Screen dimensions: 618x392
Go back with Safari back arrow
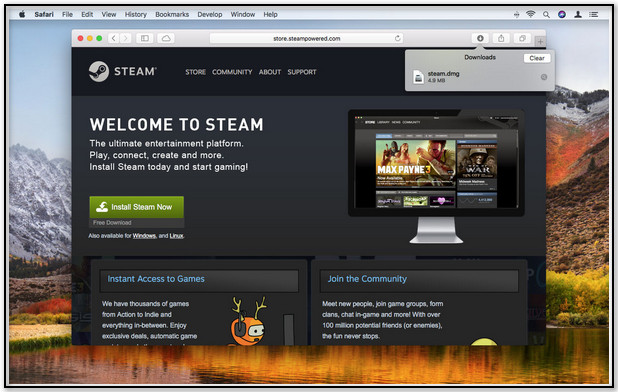point(114,38)
